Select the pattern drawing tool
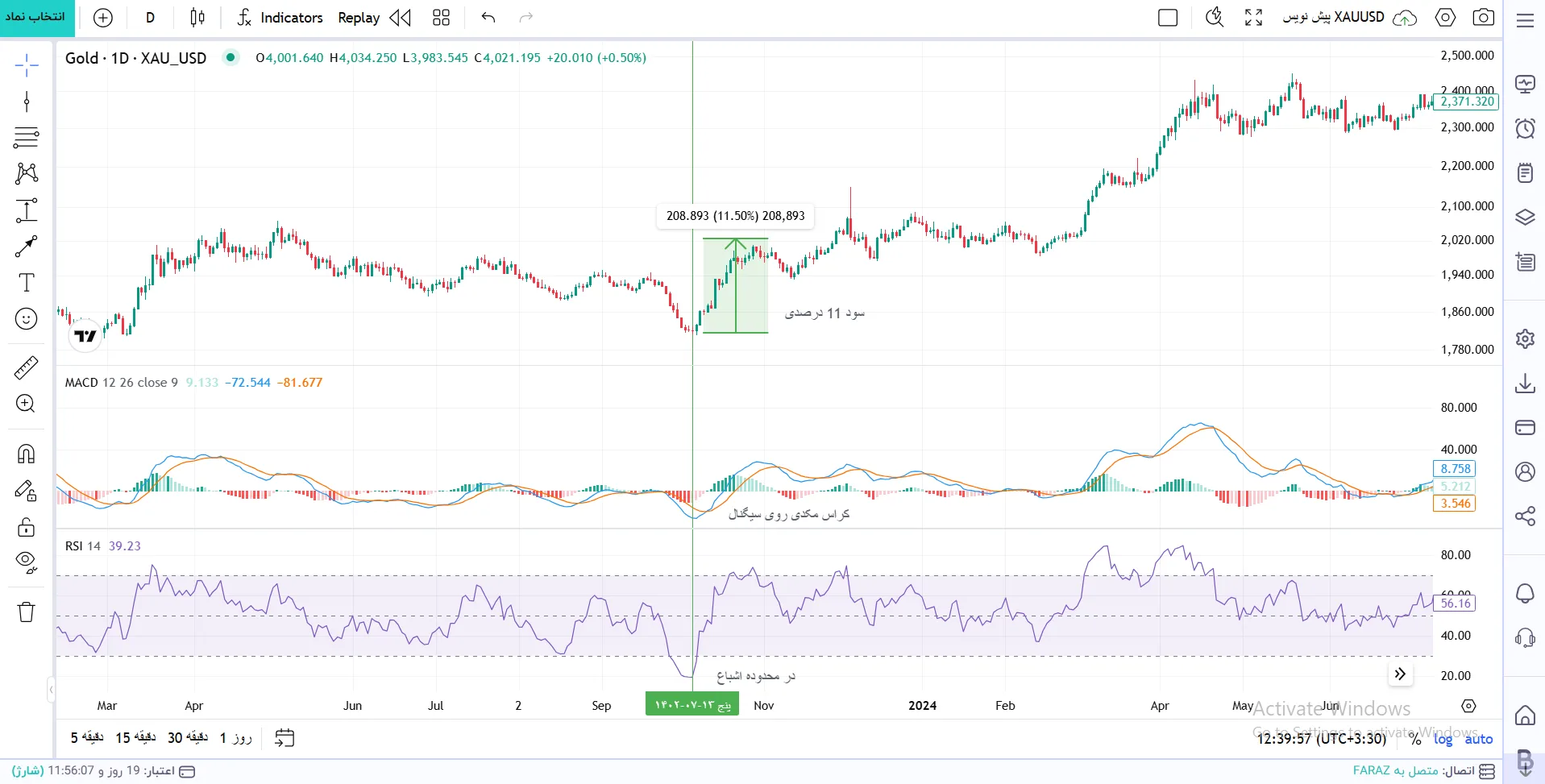The image size is (1545, 784). coord(27,173)
